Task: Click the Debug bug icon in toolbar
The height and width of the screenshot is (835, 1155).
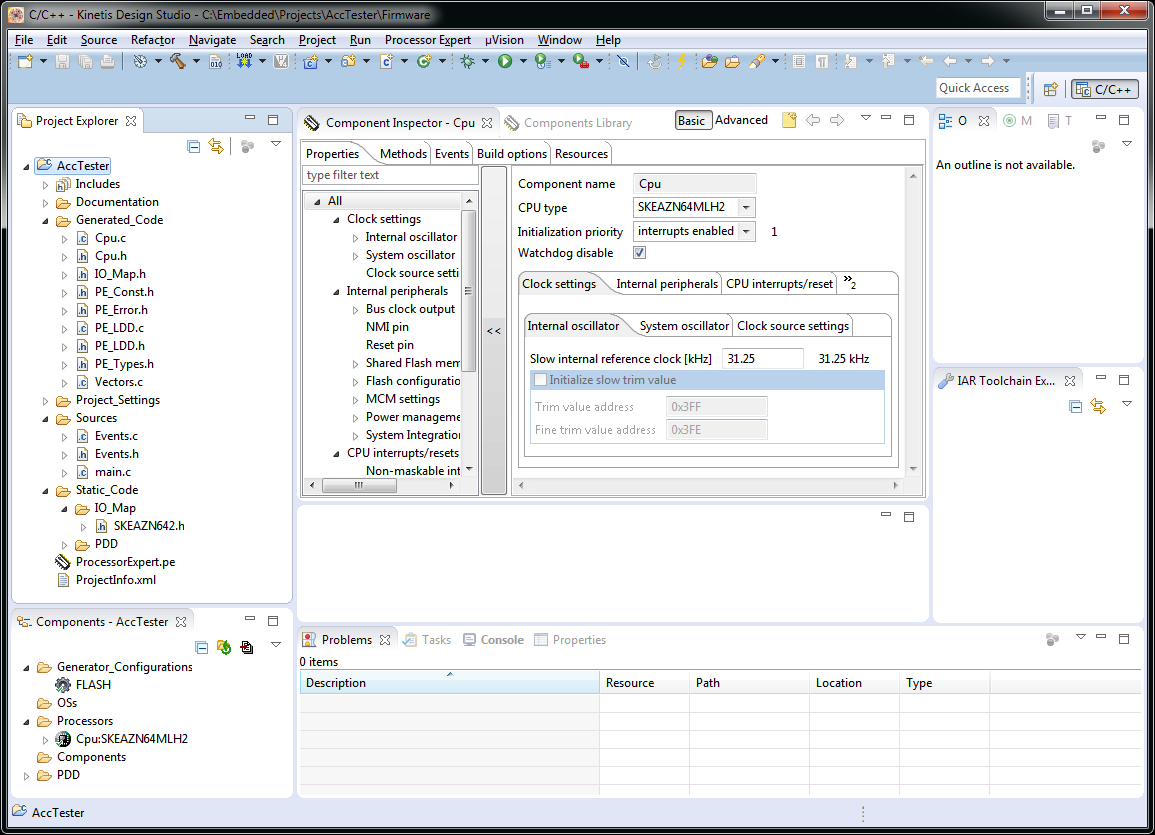Action: coord(467,61)
